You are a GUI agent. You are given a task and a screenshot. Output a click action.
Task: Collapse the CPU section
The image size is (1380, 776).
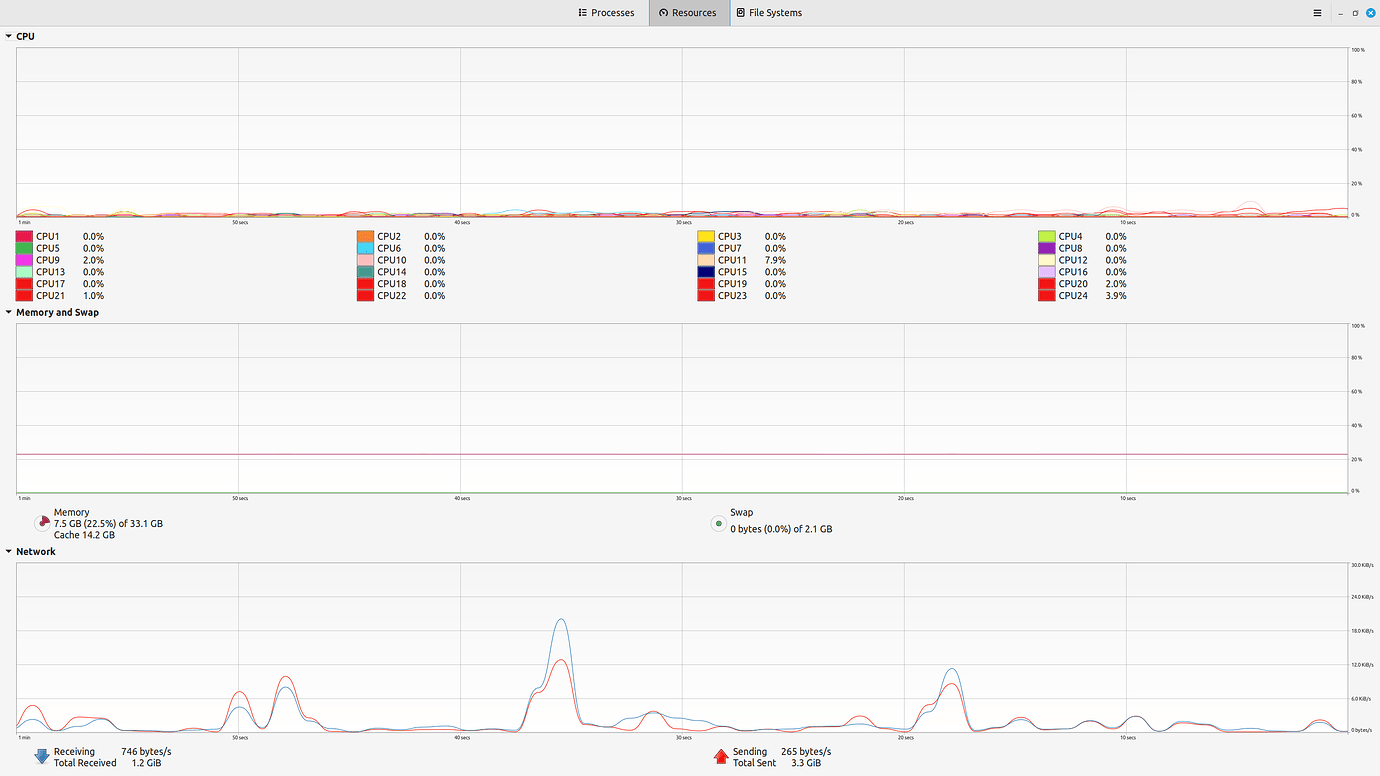(x=7, y=35)
